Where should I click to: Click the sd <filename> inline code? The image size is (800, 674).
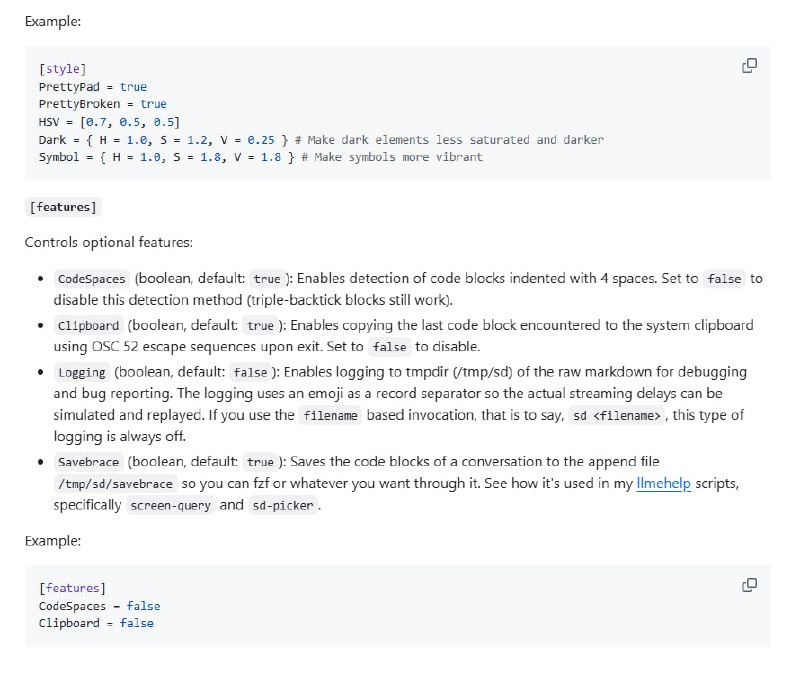(x=615, y=416)
